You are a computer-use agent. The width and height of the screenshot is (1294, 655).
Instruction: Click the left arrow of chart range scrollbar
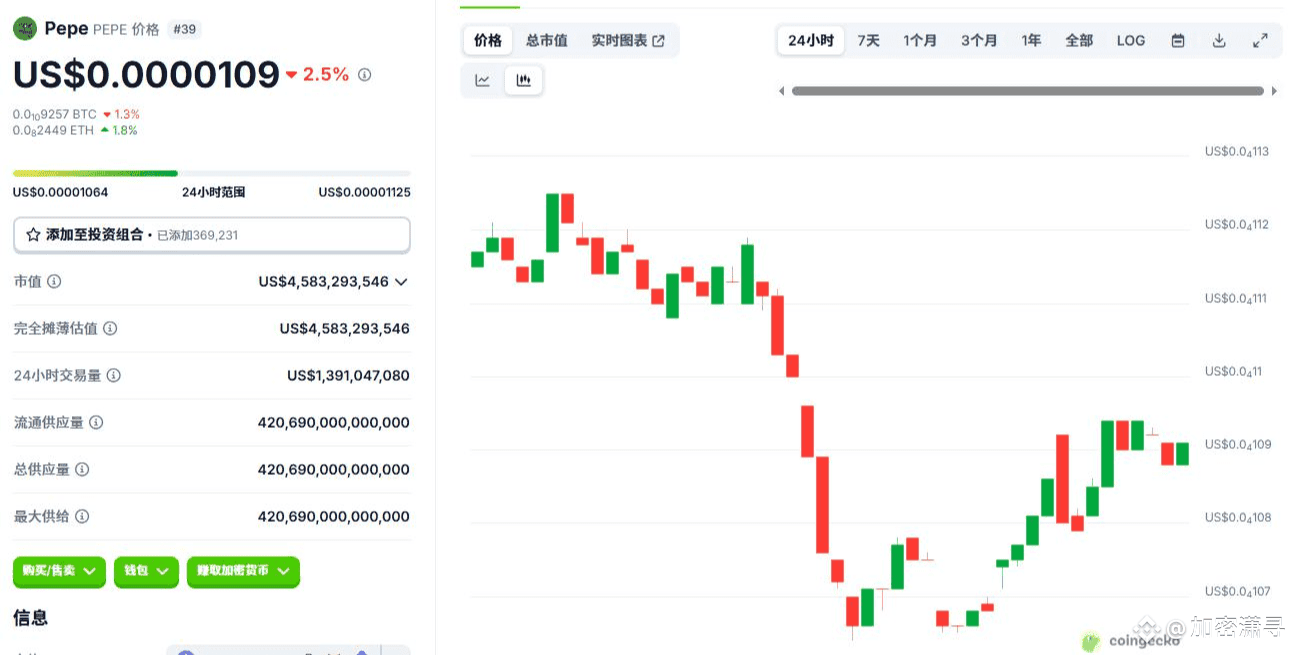pyautogui.click(x=782, y=91)
